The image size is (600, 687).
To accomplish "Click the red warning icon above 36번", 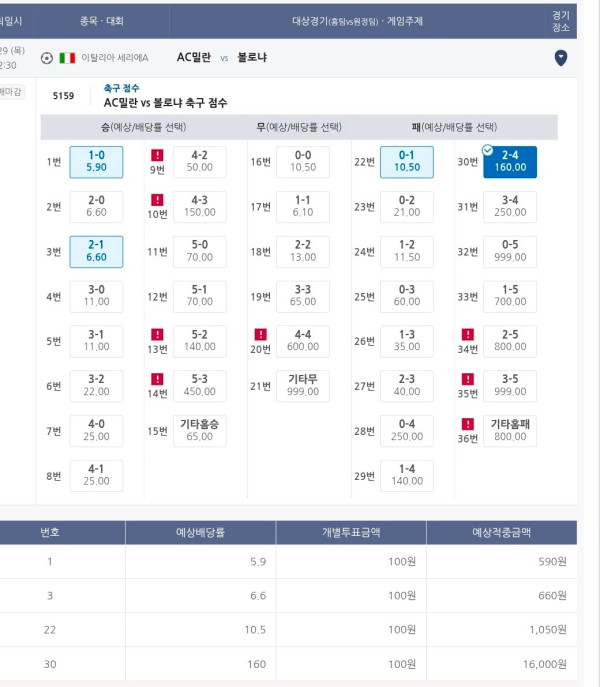I will [468, 424].
